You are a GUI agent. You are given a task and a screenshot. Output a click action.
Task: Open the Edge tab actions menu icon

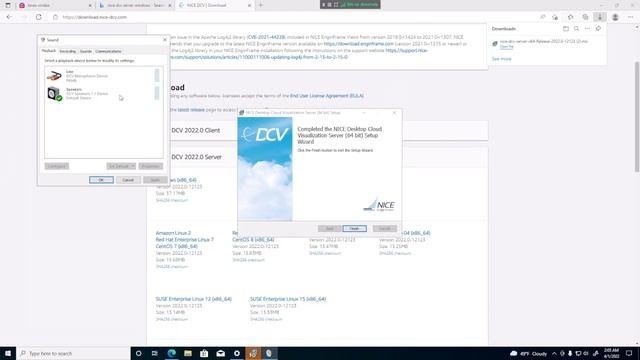point(8,5)
